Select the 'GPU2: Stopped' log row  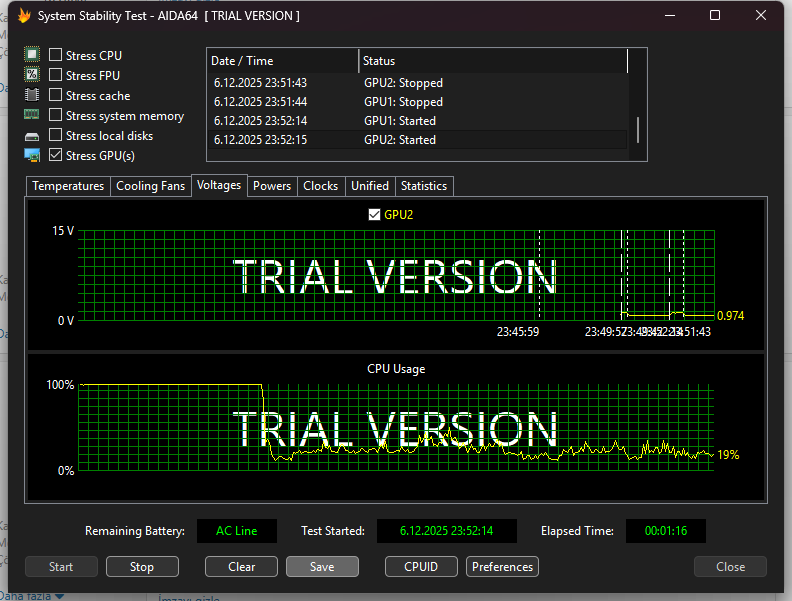click(418, 83)
